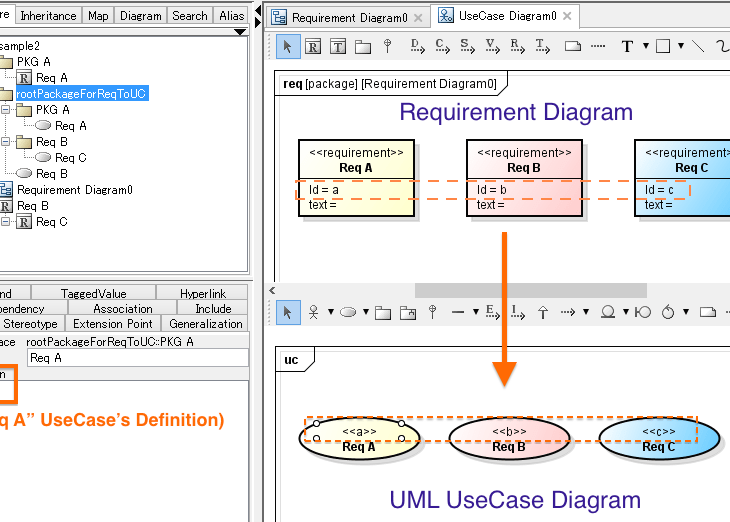The height and width of the screenshot is (522, 730).
Task: Select Requirement Diagram0 in the project tree
Action: point(74,190)
